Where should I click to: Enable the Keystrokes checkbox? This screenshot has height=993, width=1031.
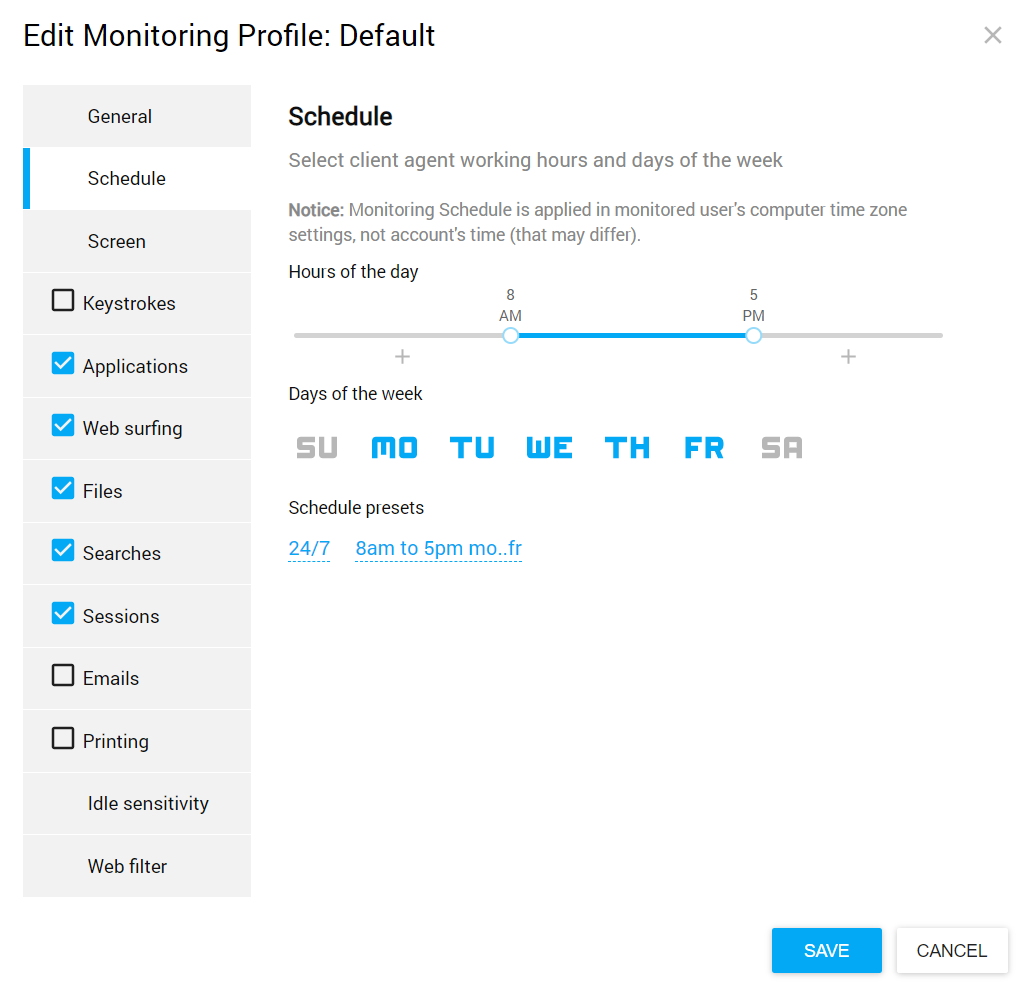click(x=63, y=300)
